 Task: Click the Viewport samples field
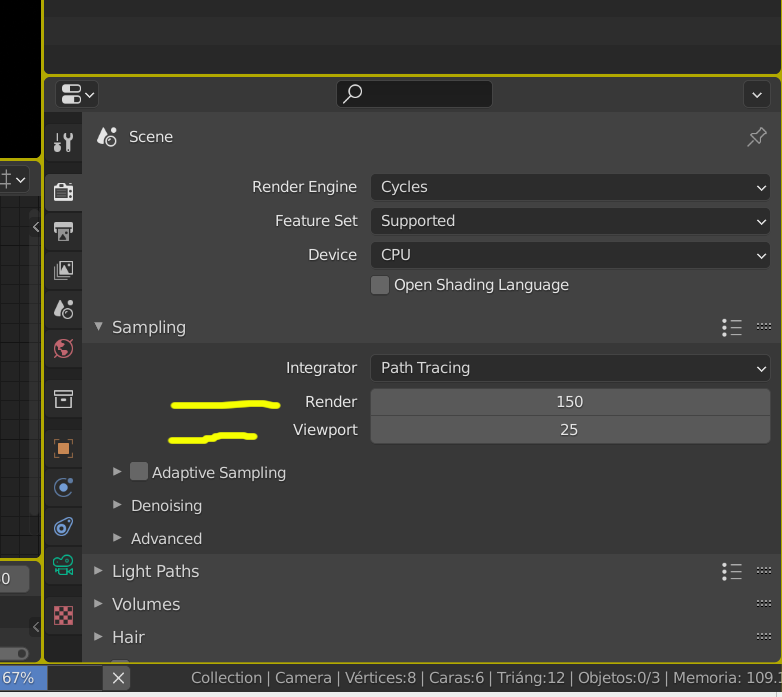570,430
